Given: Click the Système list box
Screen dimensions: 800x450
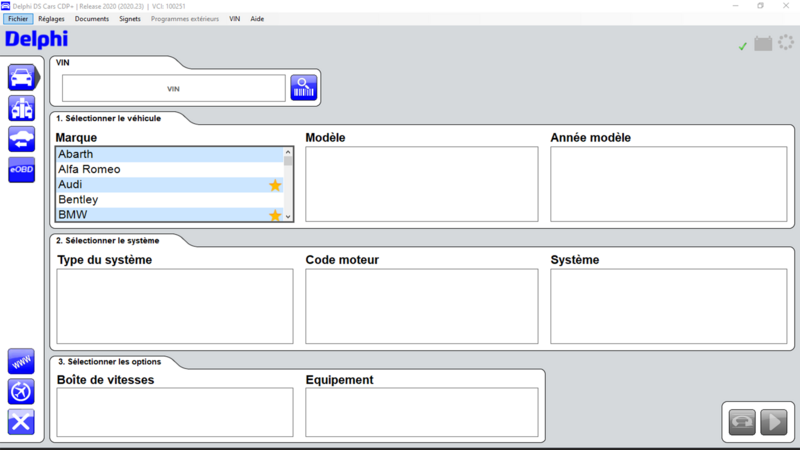Looking at the screenshot, I should pyautogui.click(x=668, y=306).
